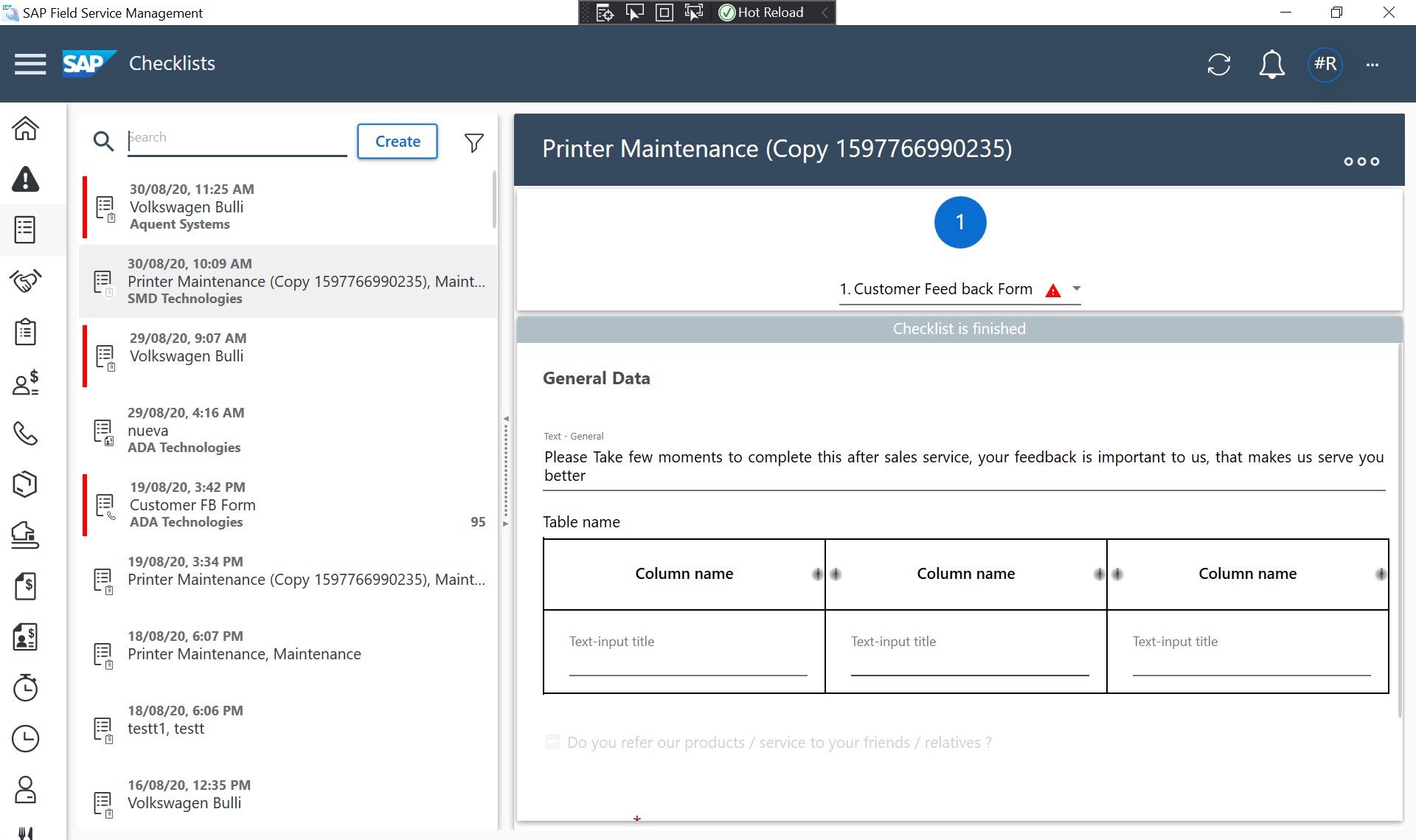Click the sync refresh icon
This screenshot has width=1416, height=840.
pos(1218,64)
